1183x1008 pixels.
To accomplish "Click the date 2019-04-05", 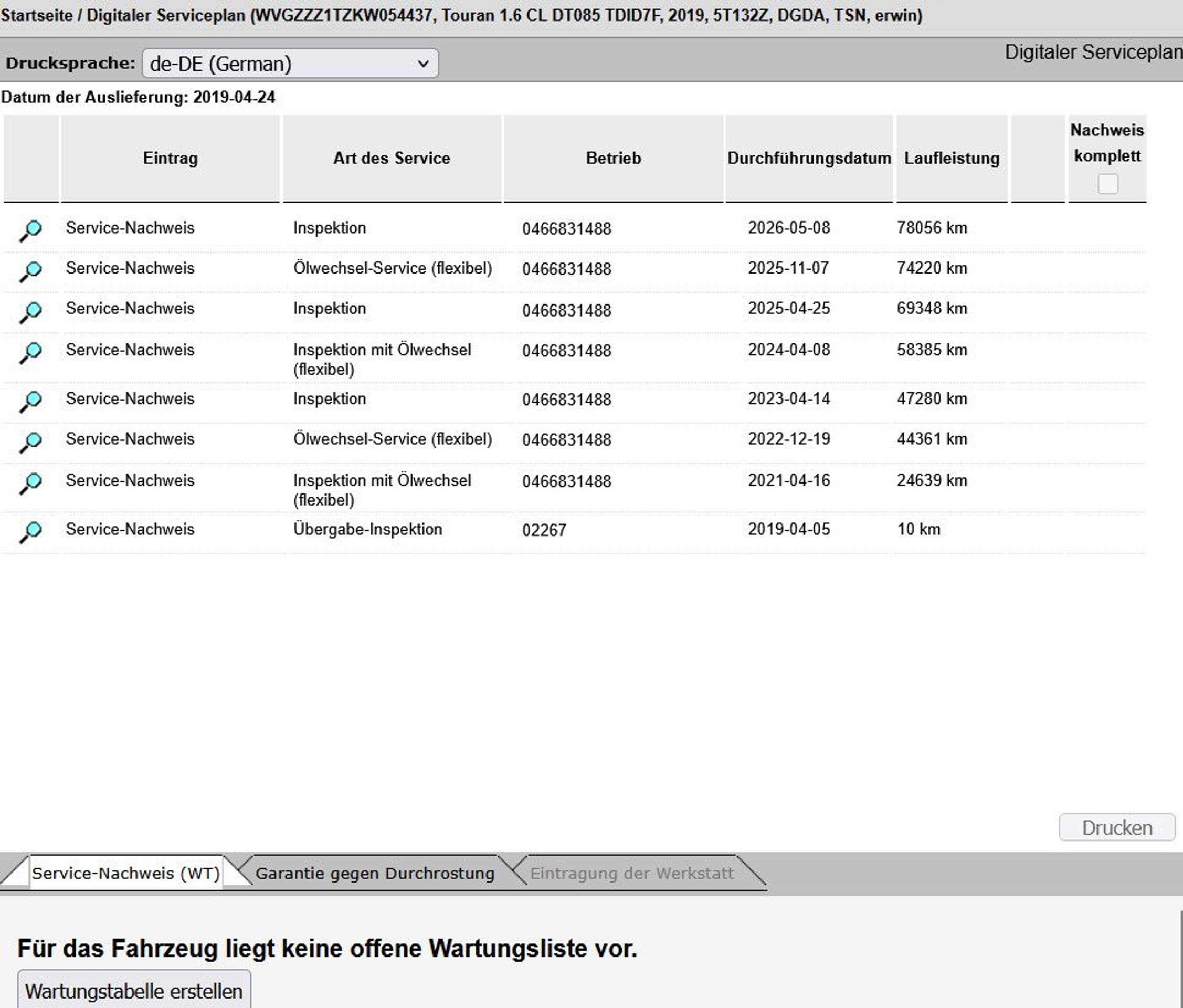I will 789,529.
